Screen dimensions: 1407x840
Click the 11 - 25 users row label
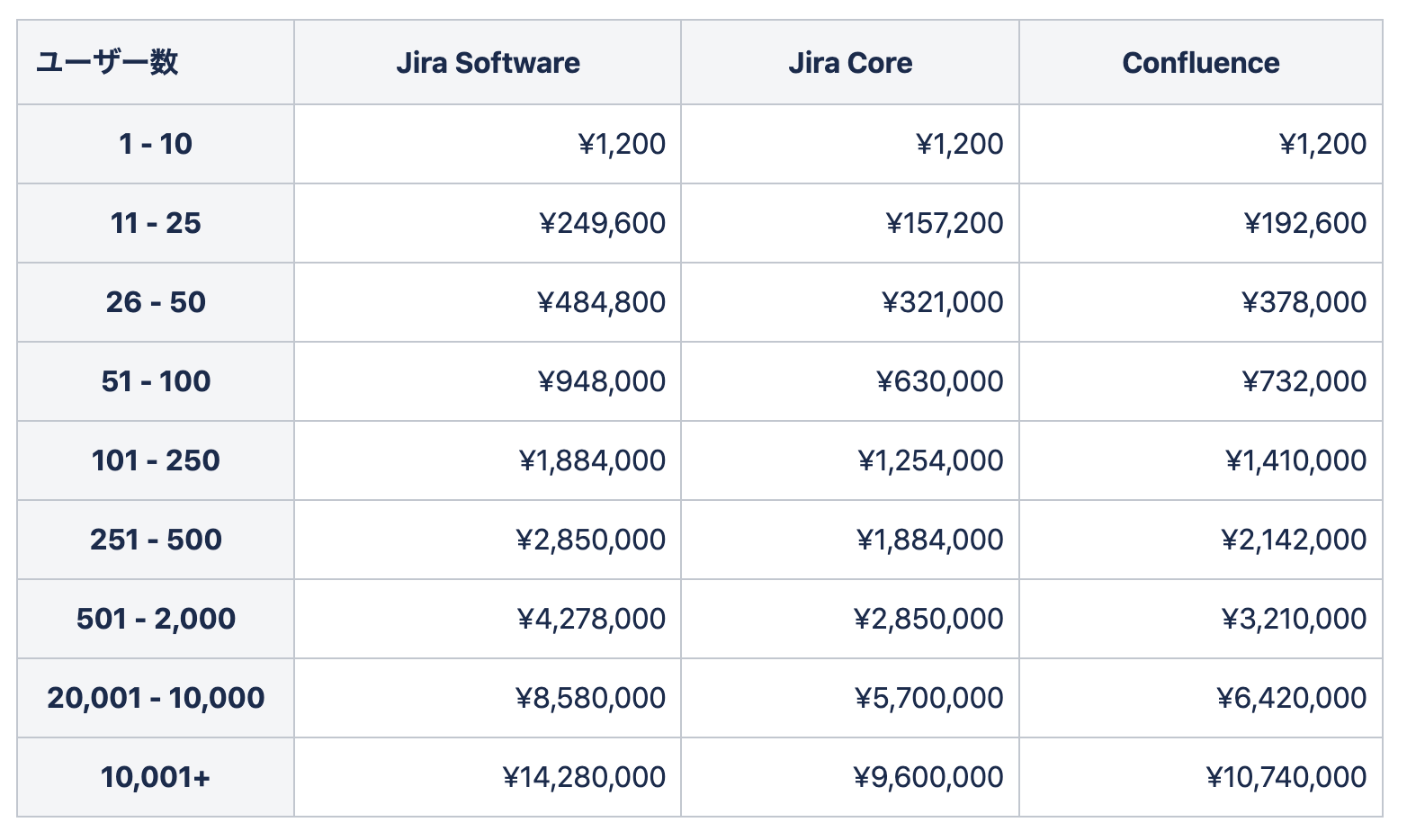(x=156, y=223)
